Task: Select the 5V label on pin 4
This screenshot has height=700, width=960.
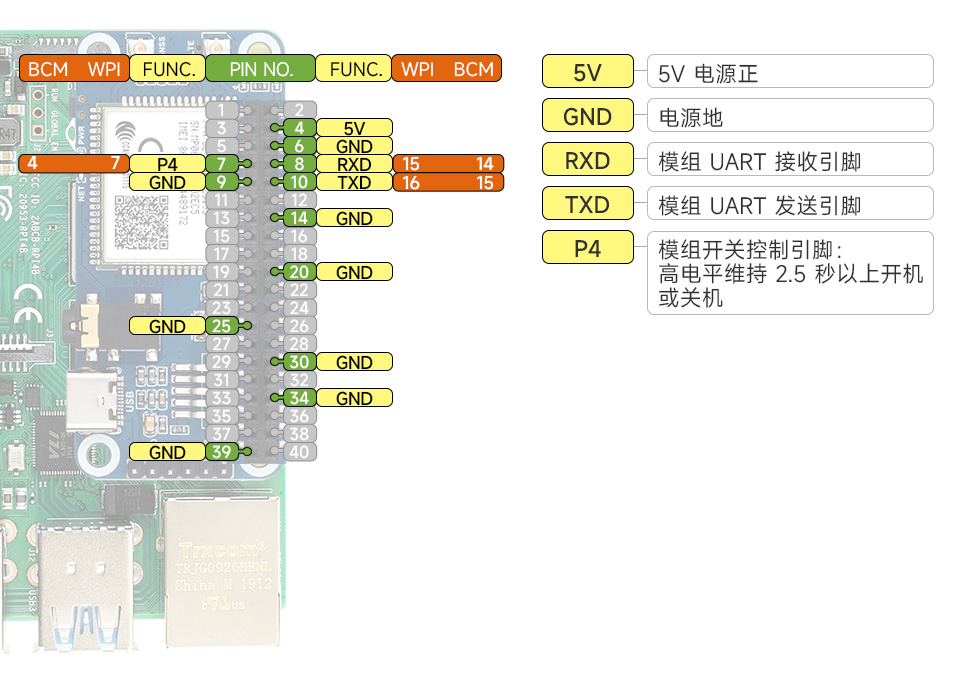Action: 353,127
